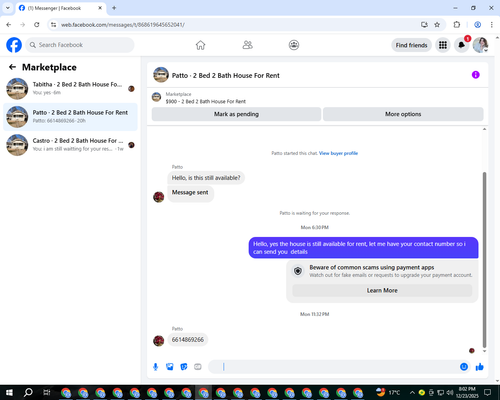Open the Chrome three-dot menu
The image size is (500, 400).
click(492, 25)
